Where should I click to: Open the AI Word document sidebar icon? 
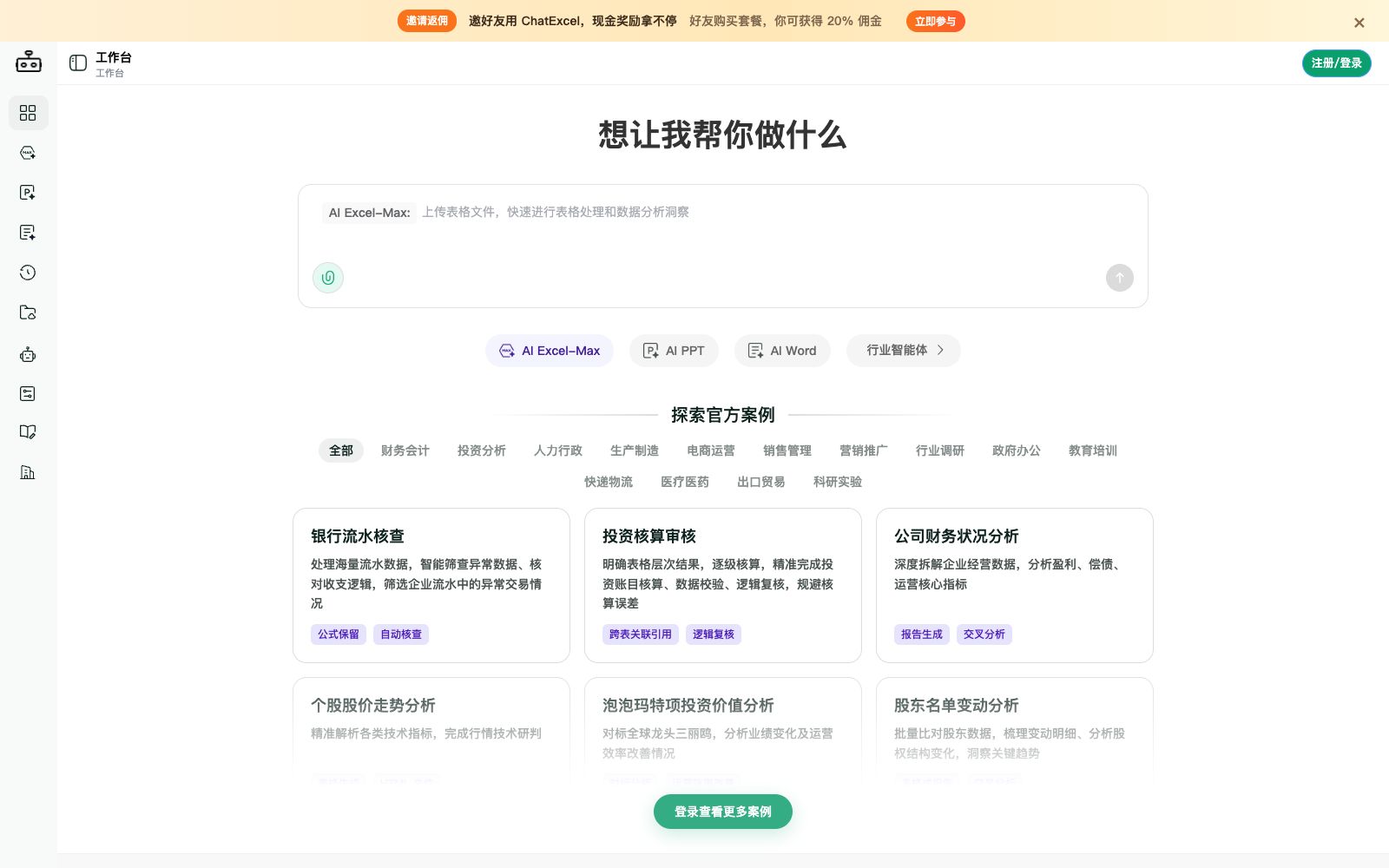click(x=28, y=233)
